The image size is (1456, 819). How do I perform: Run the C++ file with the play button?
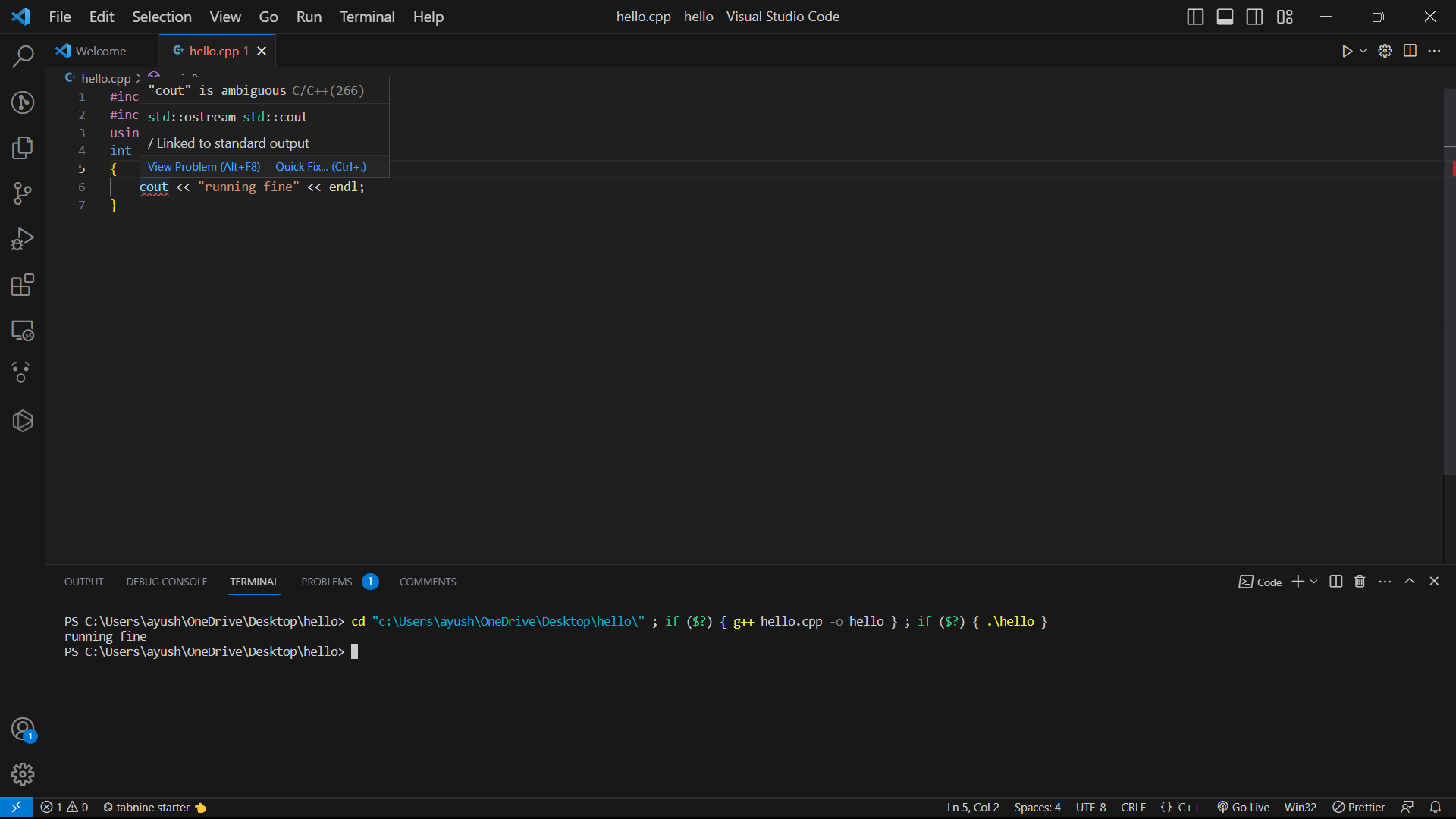pyautogui.click(x=1348, y=51)
